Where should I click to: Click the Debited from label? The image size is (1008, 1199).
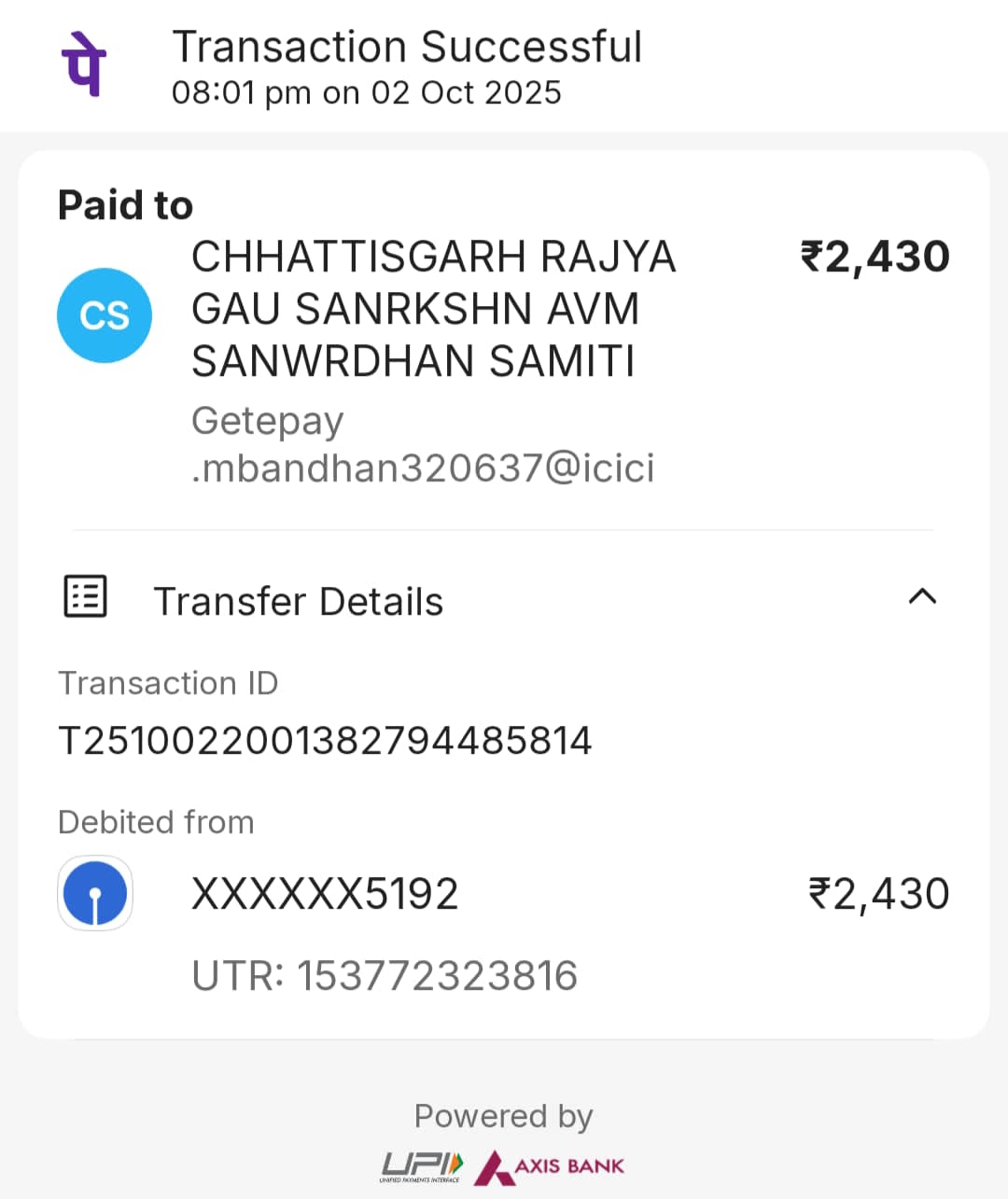coord(156,822)
